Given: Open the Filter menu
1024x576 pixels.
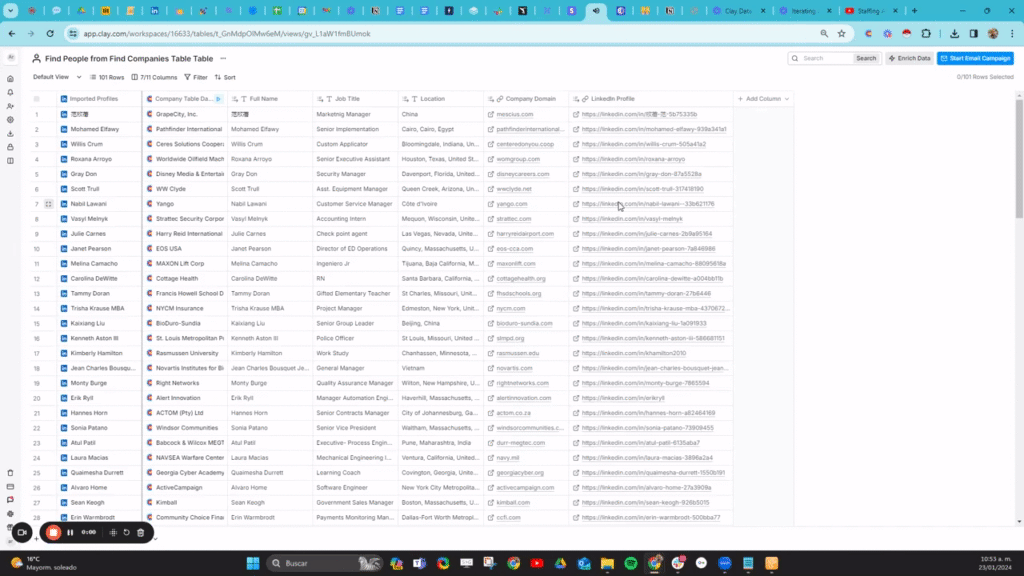Looking at the screenshot, I should point(196,77).
